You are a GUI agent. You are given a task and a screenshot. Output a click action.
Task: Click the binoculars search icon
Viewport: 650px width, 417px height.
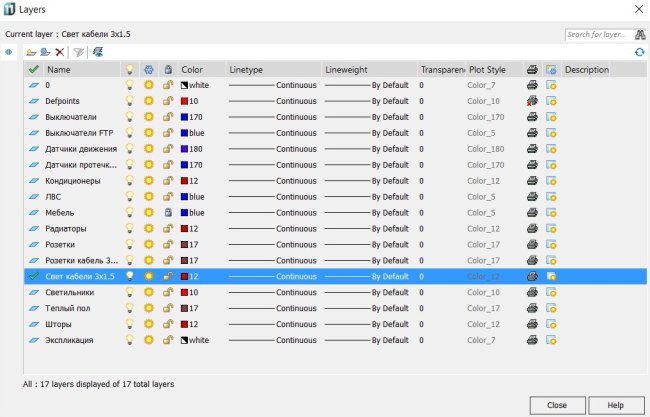640,34
